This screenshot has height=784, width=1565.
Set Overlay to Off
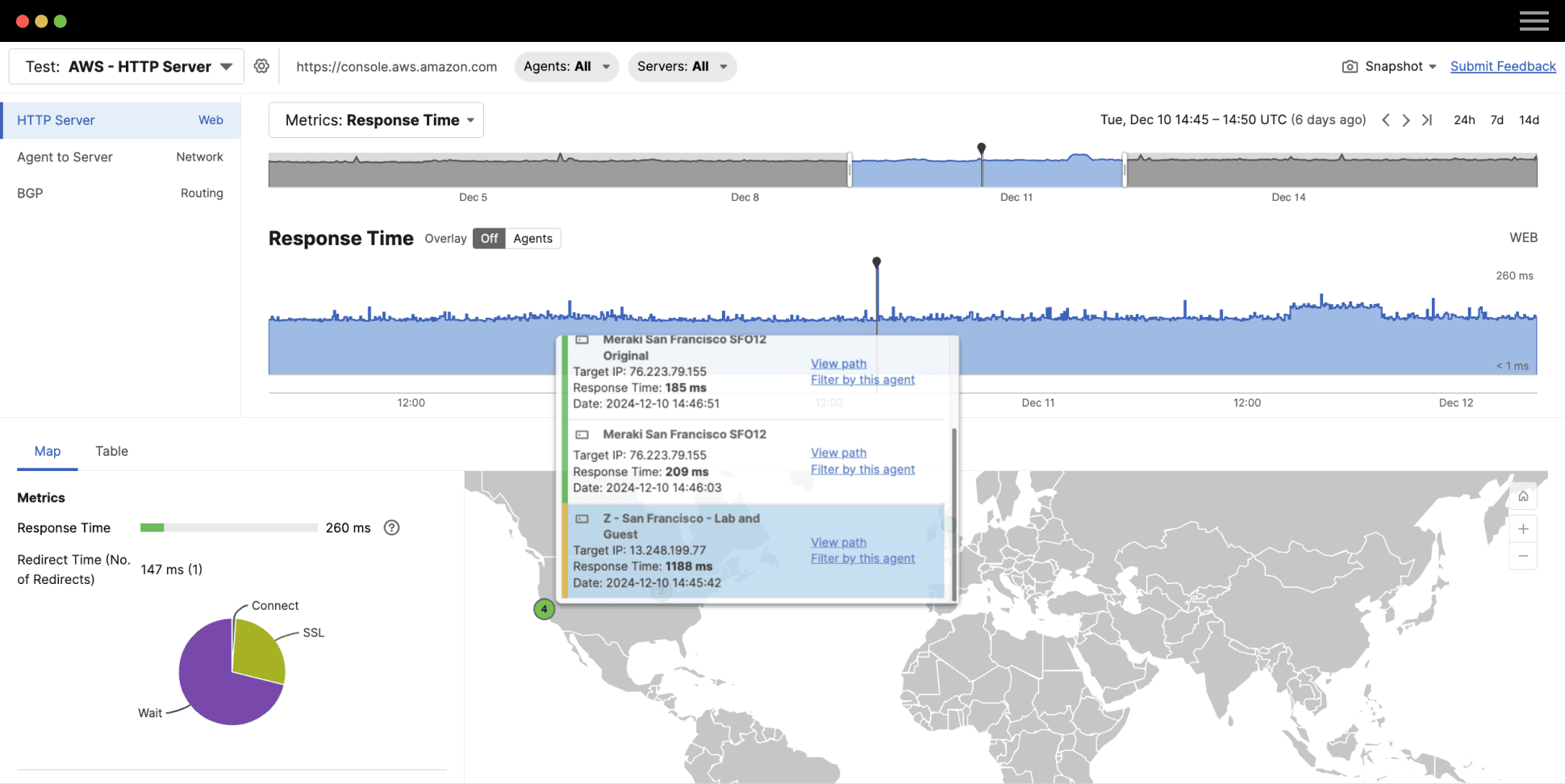[x=488, y=238]
